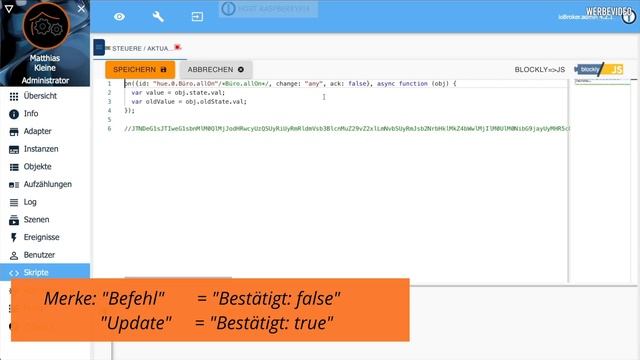640x360 pixels.
Task: Click code line 1 in the editor
Action: [x=290, y=84]
